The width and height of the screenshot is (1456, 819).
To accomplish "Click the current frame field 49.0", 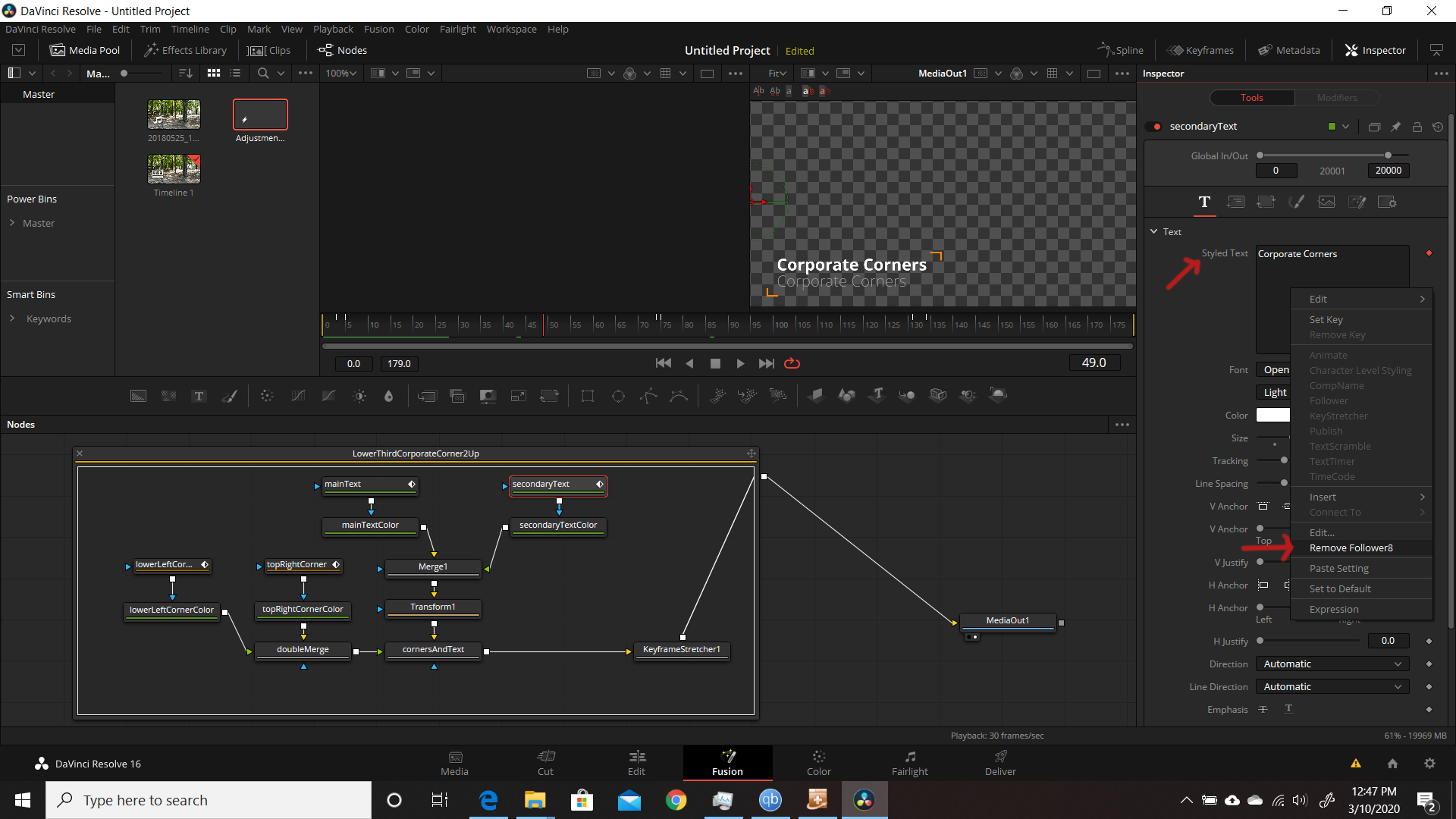I will [1094, 363].
